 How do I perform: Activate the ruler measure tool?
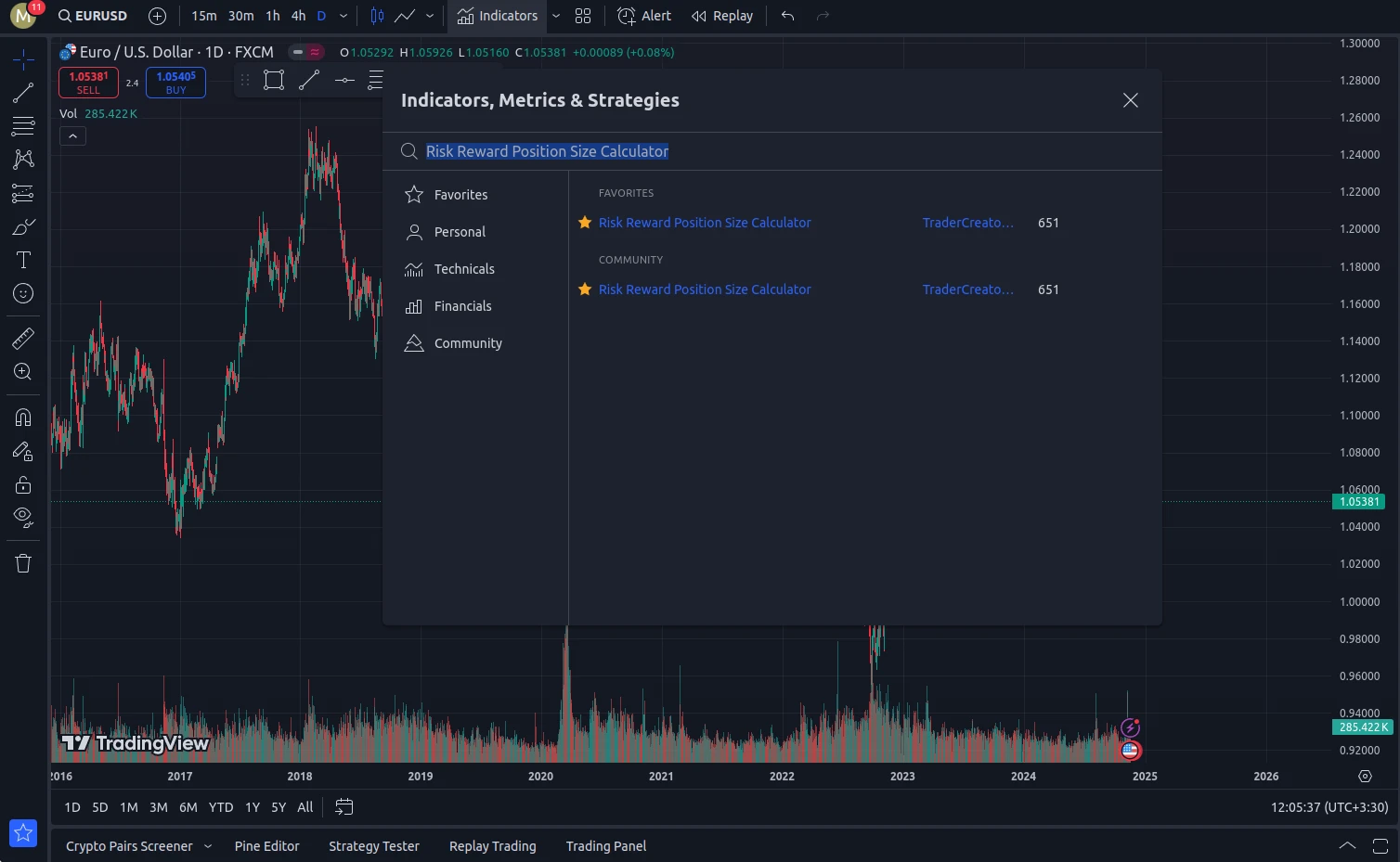pos(23,339)
